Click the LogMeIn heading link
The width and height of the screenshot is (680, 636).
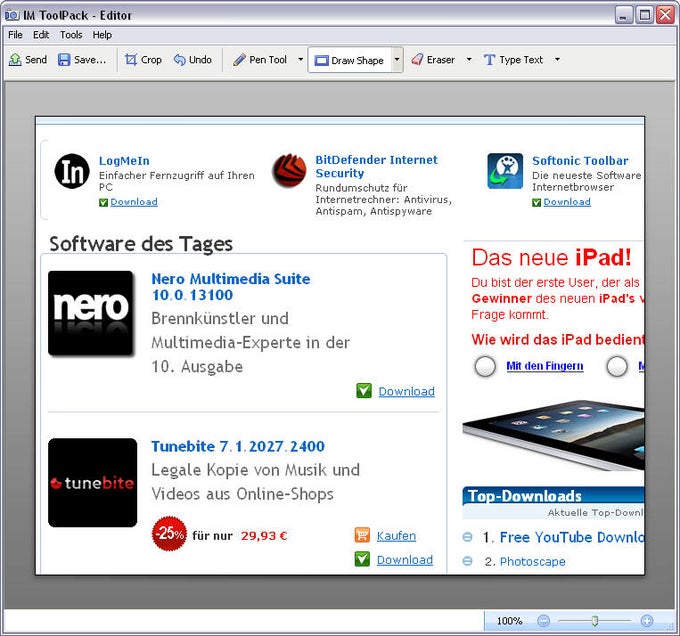[x=124, y=161]
